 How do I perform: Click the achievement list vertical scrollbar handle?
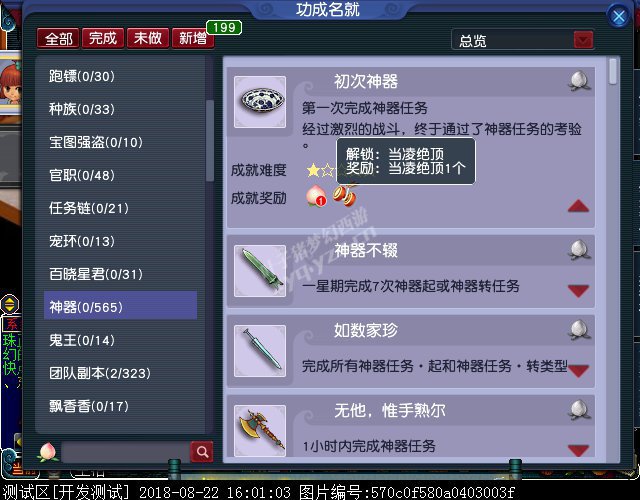tap(612, 71)
